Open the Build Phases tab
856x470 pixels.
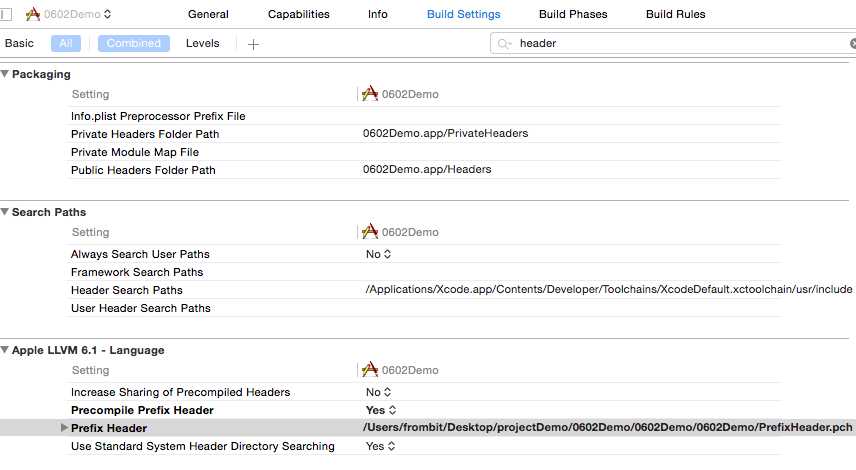(573, 14)
